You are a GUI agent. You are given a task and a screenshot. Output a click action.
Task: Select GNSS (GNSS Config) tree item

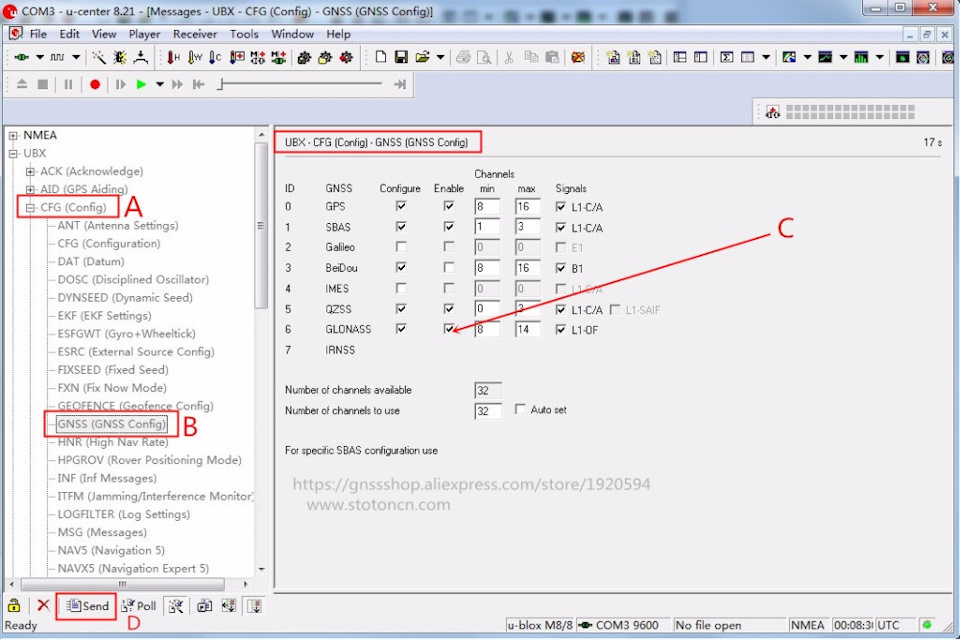(111, 424)
